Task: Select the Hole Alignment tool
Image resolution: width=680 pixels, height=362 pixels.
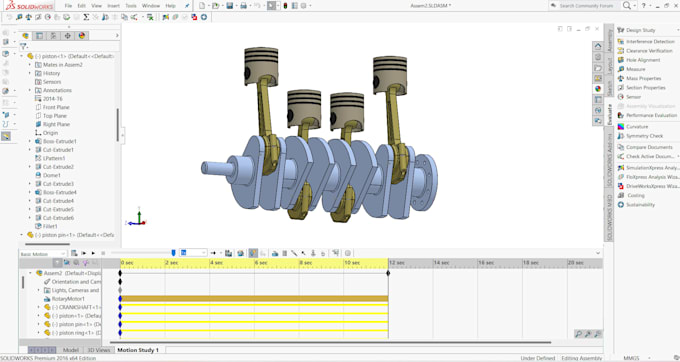Action: 639,60
